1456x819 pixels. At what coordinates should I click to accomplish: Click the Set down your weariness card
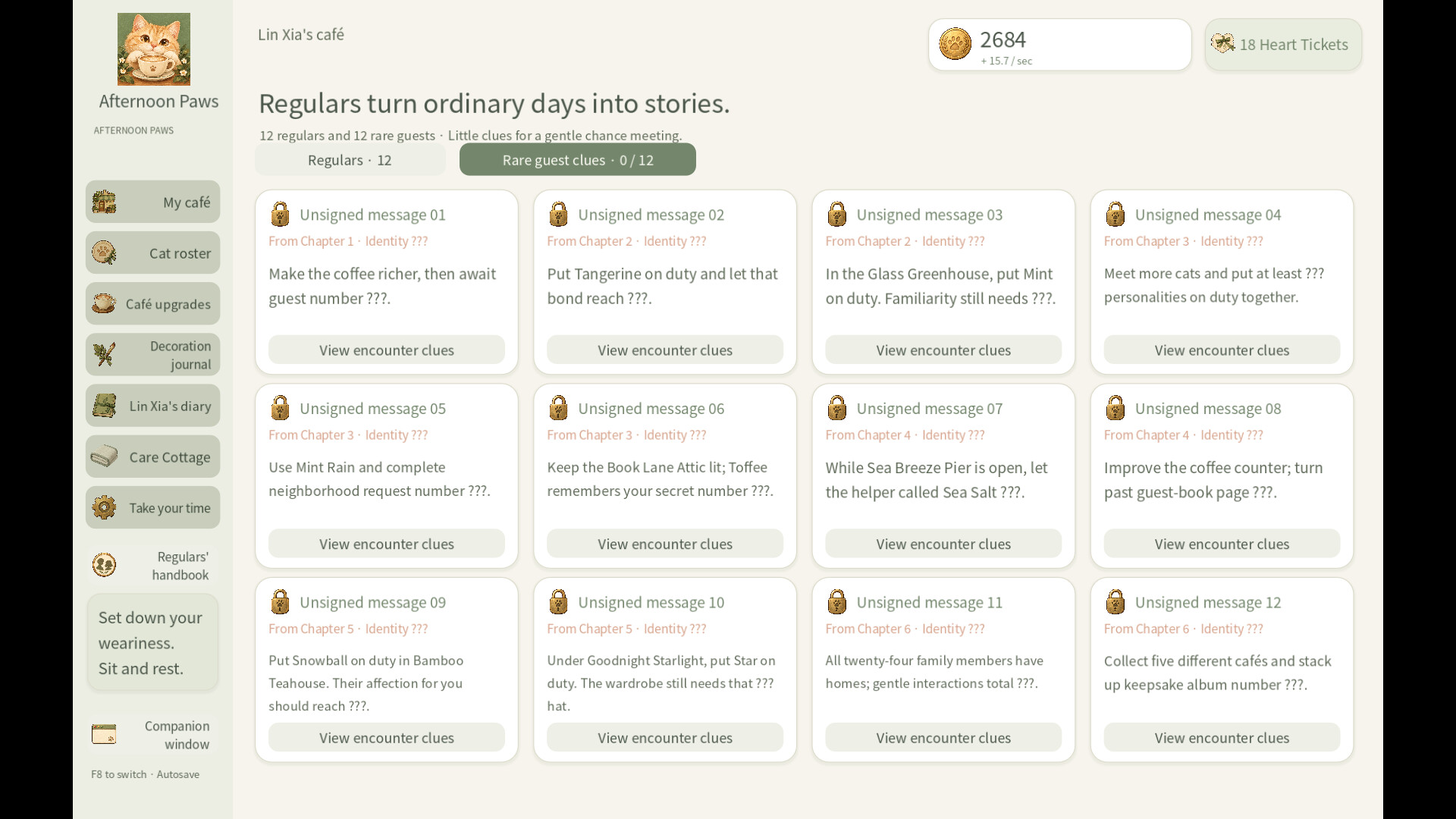[x=152, y=642]
